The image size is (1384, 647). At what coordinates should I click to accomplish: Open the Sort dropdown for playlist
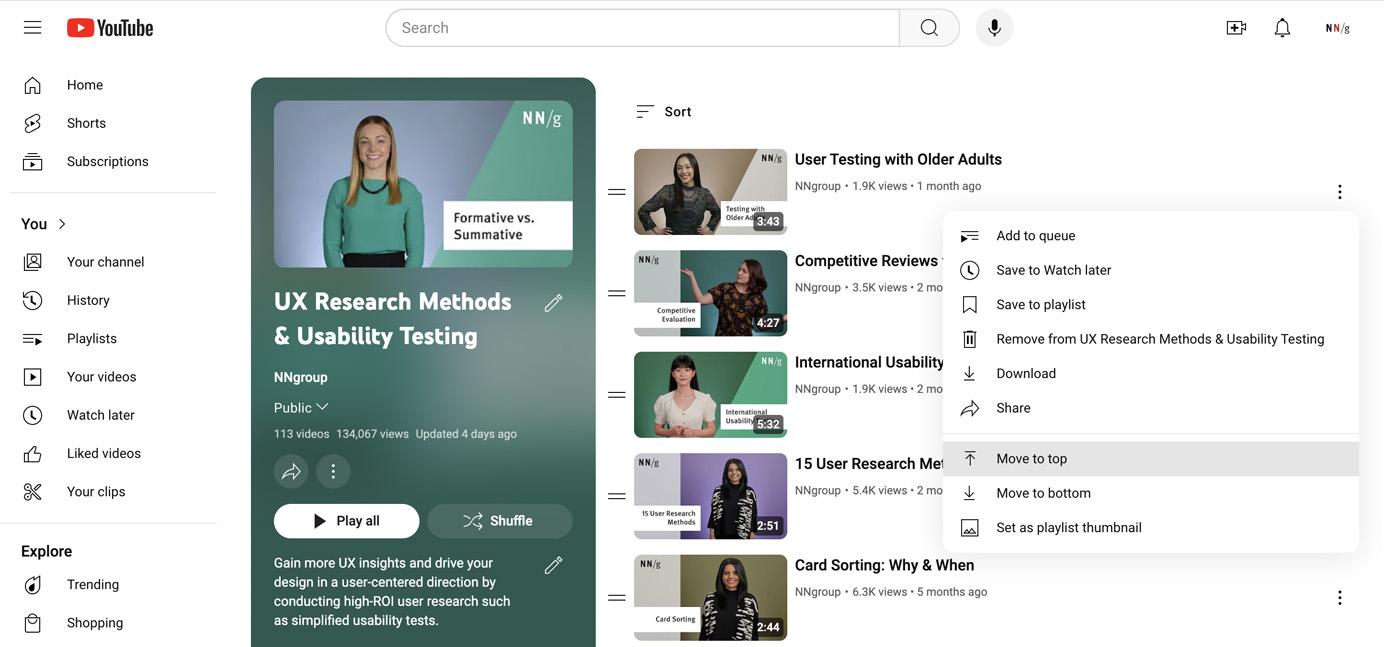click(664, 112)
